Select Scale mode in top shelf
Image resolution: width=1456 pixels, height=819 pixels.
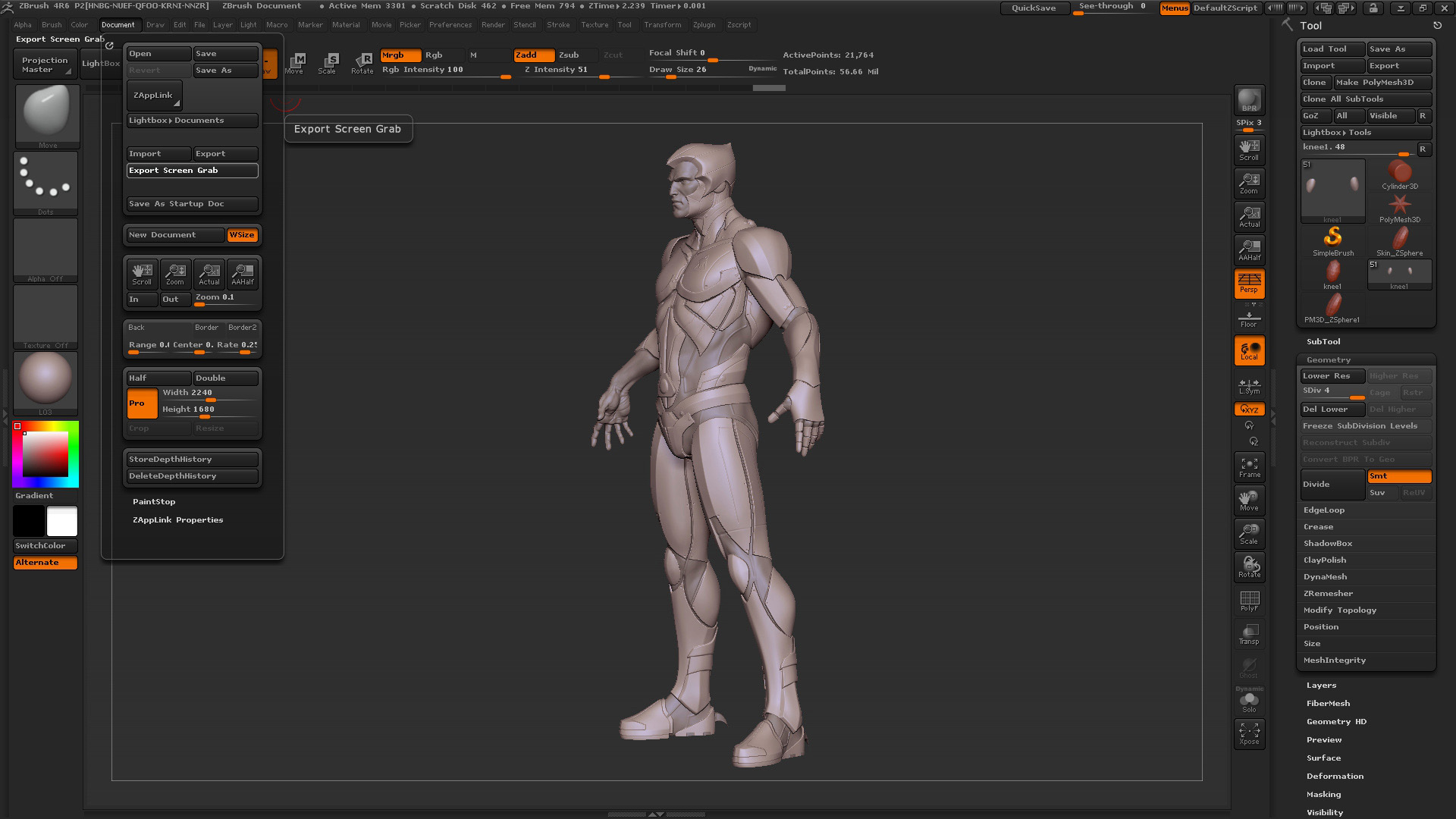point(328,64)
